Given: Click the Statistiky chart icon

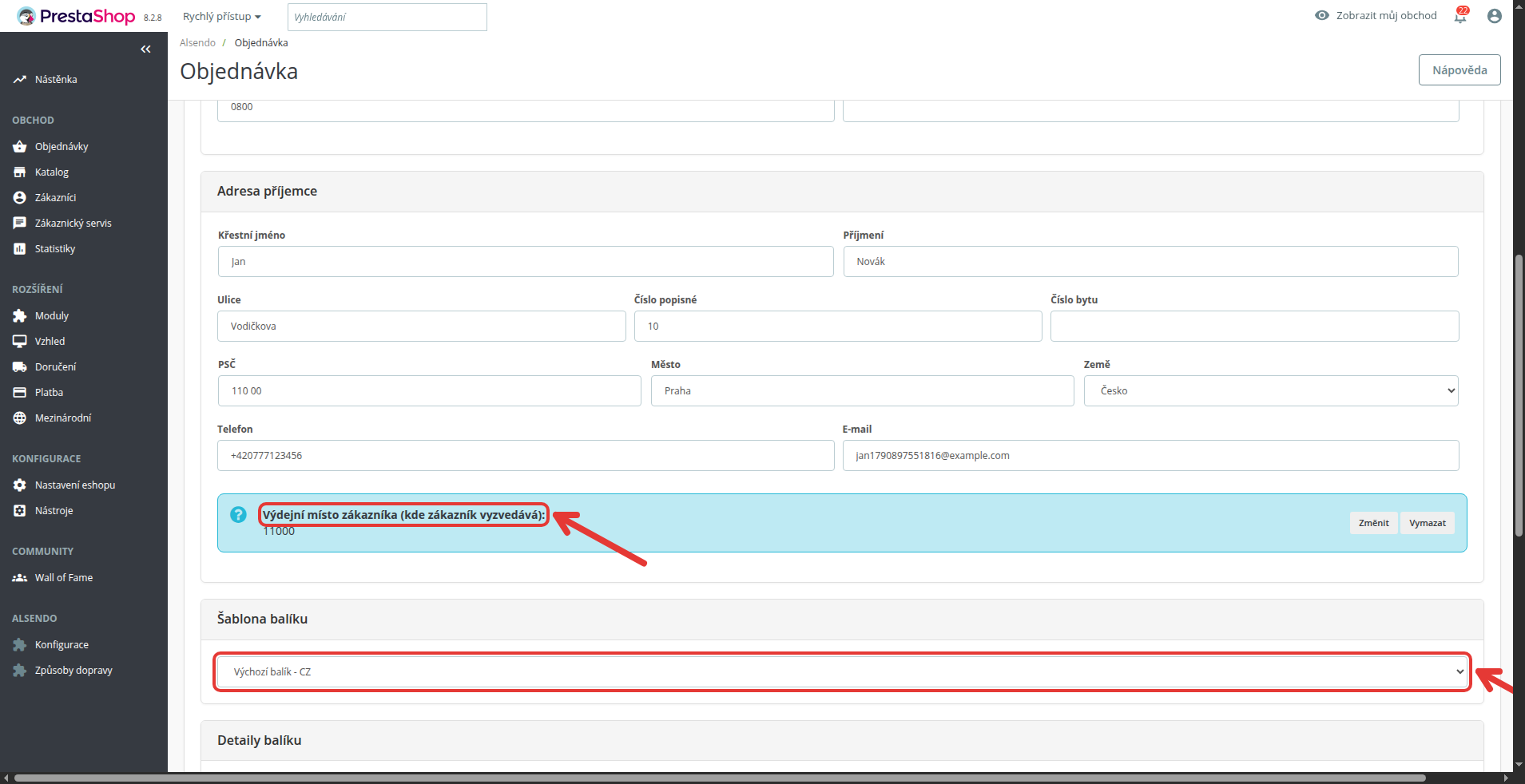Looking at the screenshot, I should 20,249.
